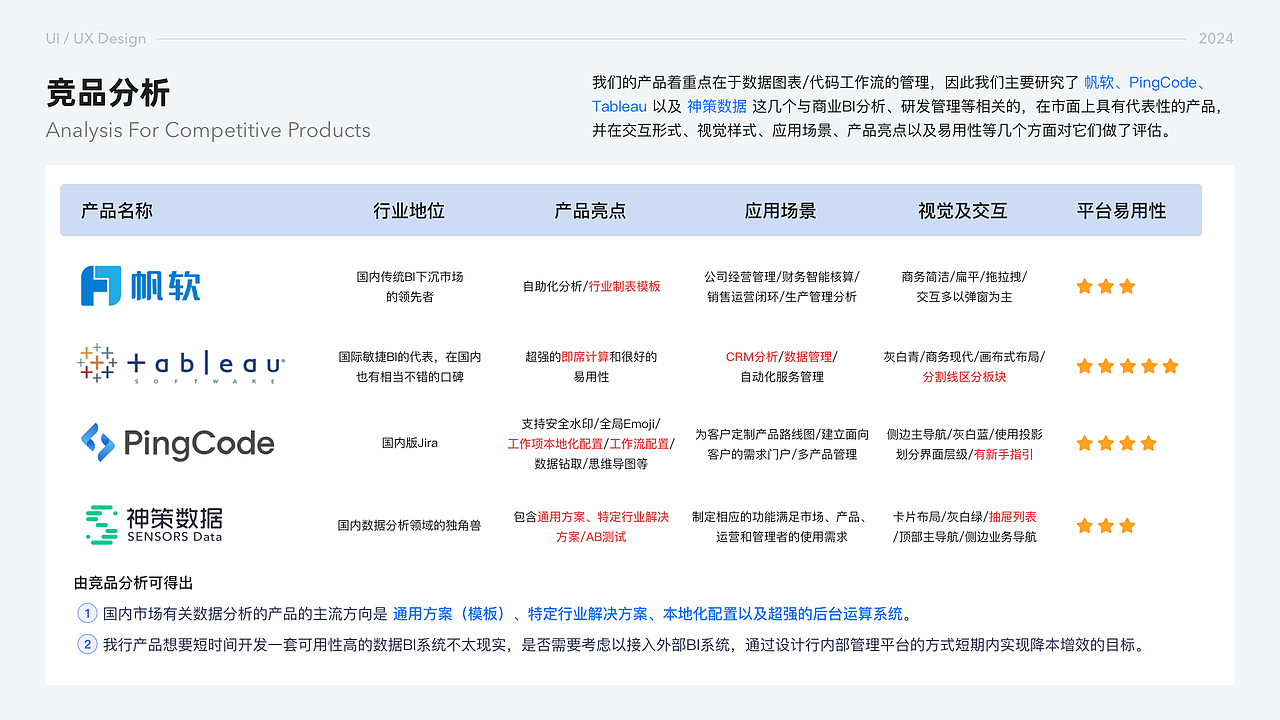Click blue PingCode link in intro paragraph
Image resolution: width=1280 pixels, height=720 pixels.
1163,83
